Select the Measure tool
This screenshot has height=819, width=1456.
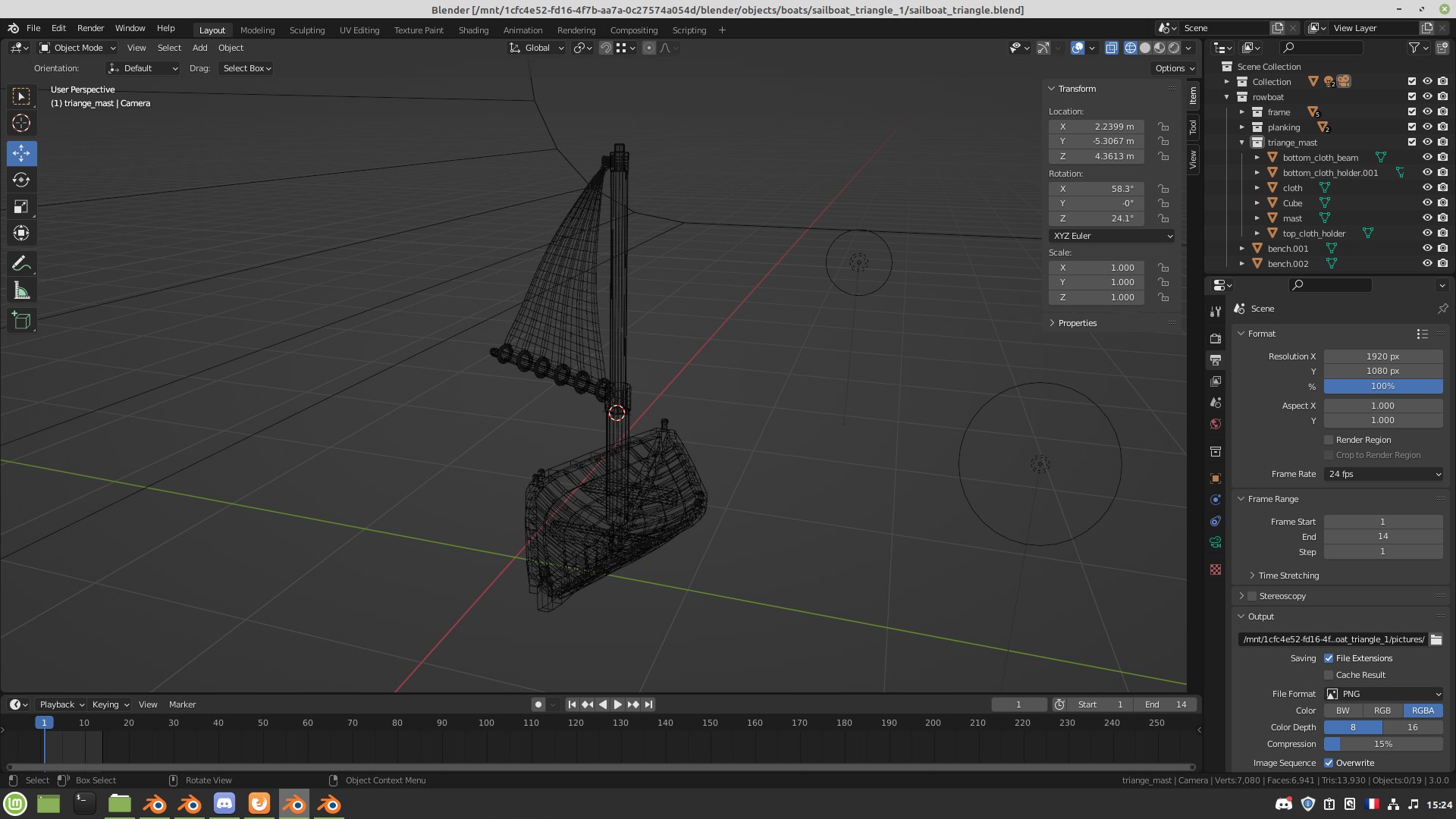click(x=21, y=291)
